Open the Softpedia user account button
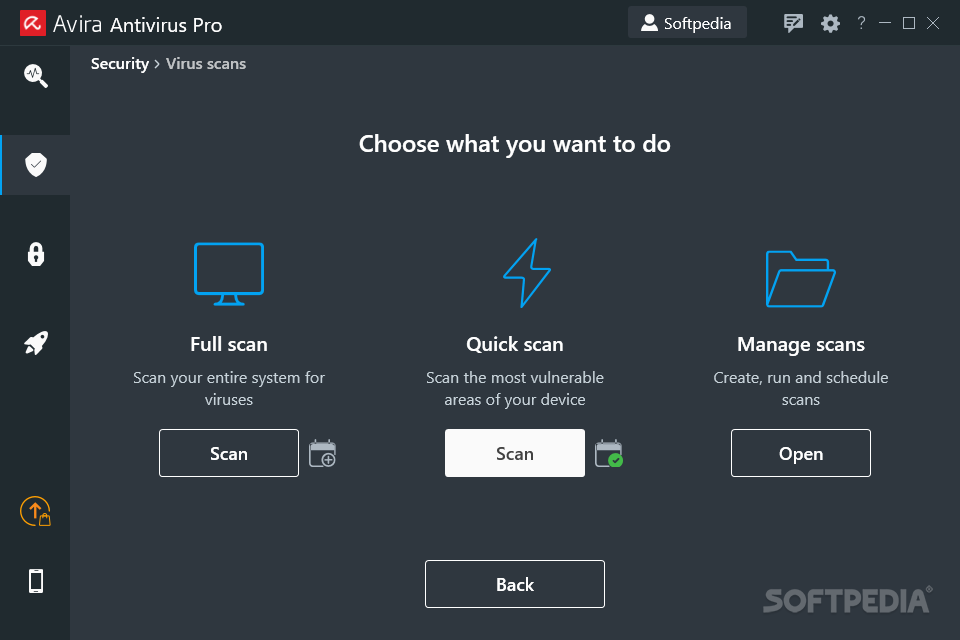 point(687,23)
